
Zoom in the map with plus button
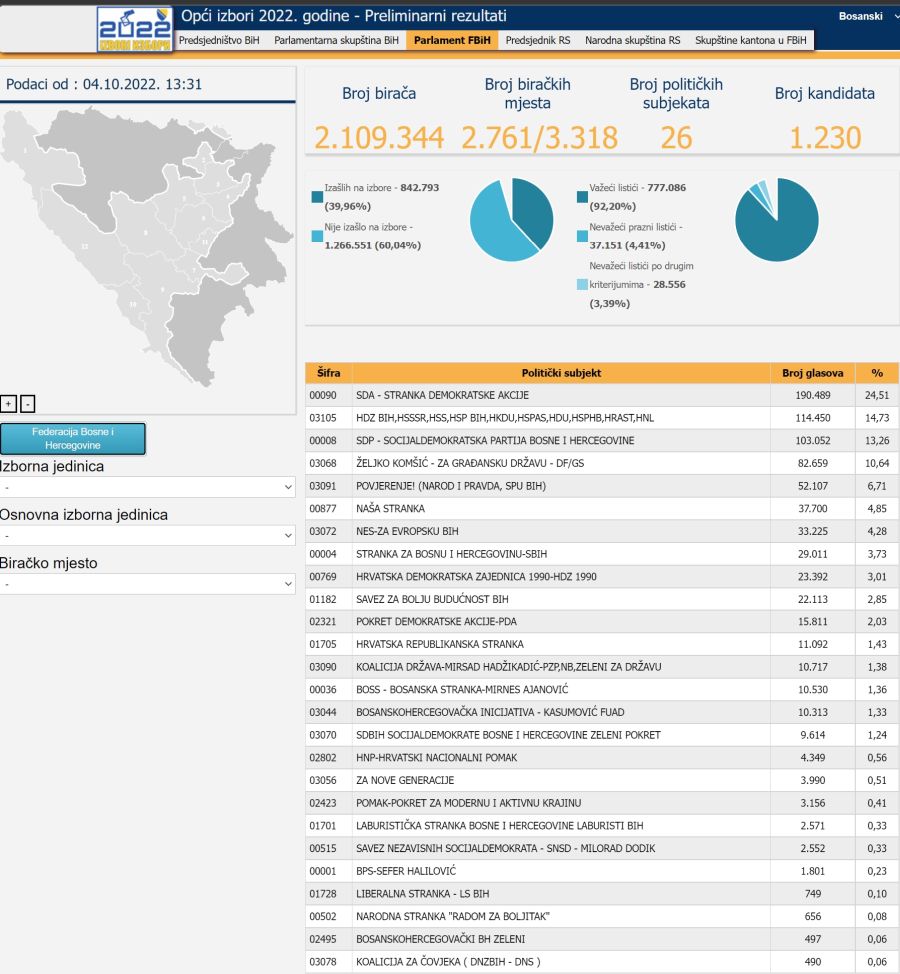9,403
